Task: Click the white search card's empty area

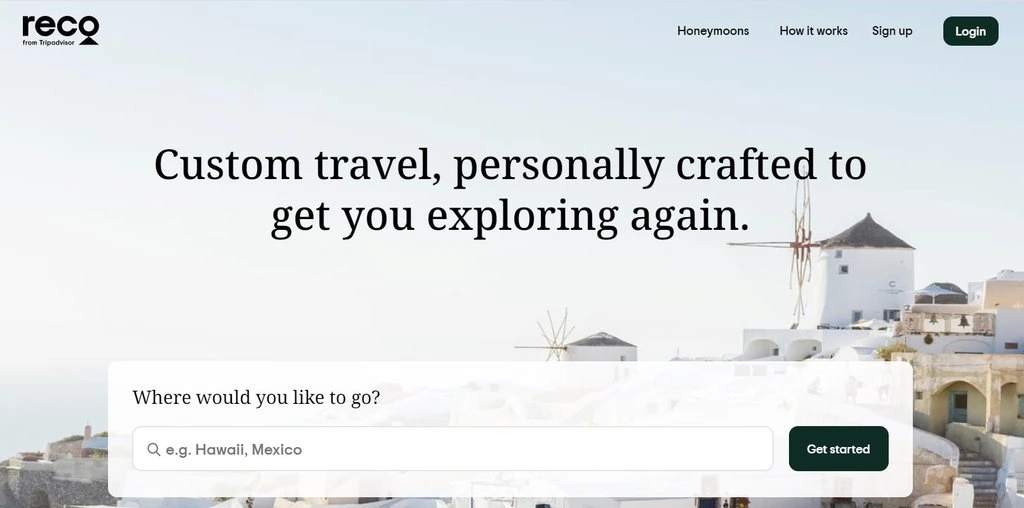Action: pos(588,395)
